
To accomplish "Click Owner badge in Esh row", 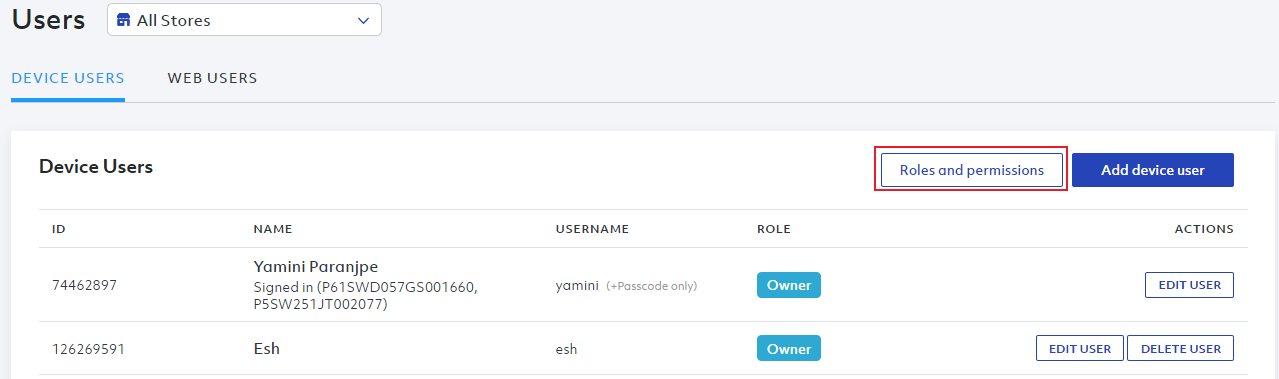I will [x=789, y=349].
